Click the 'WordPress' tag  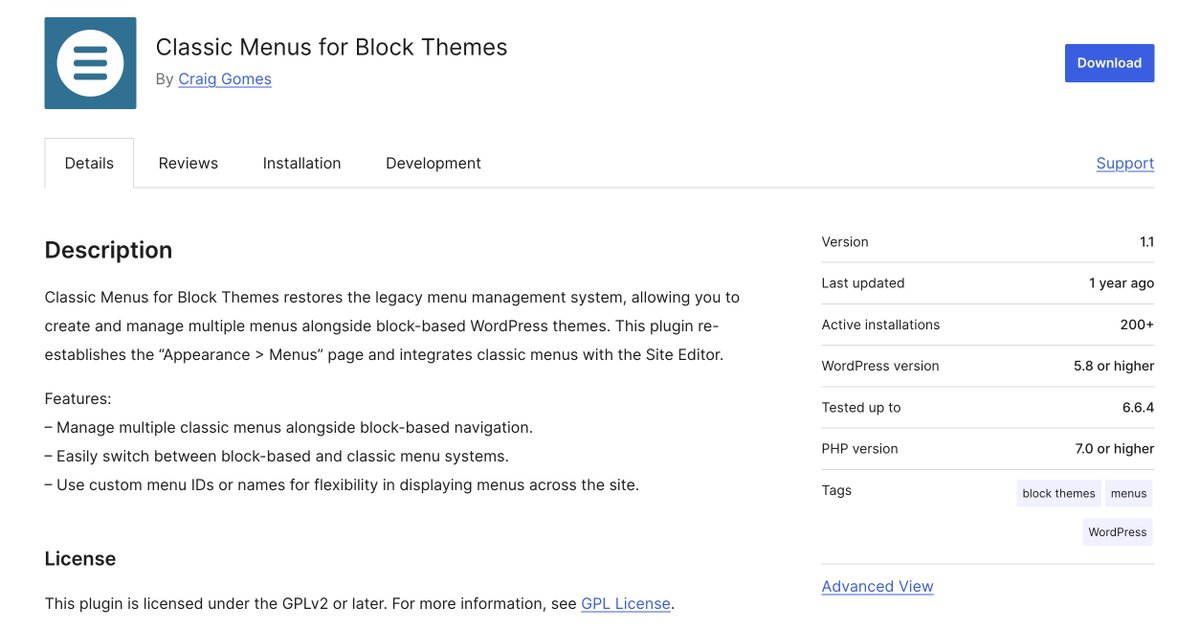pos(1117,532)
